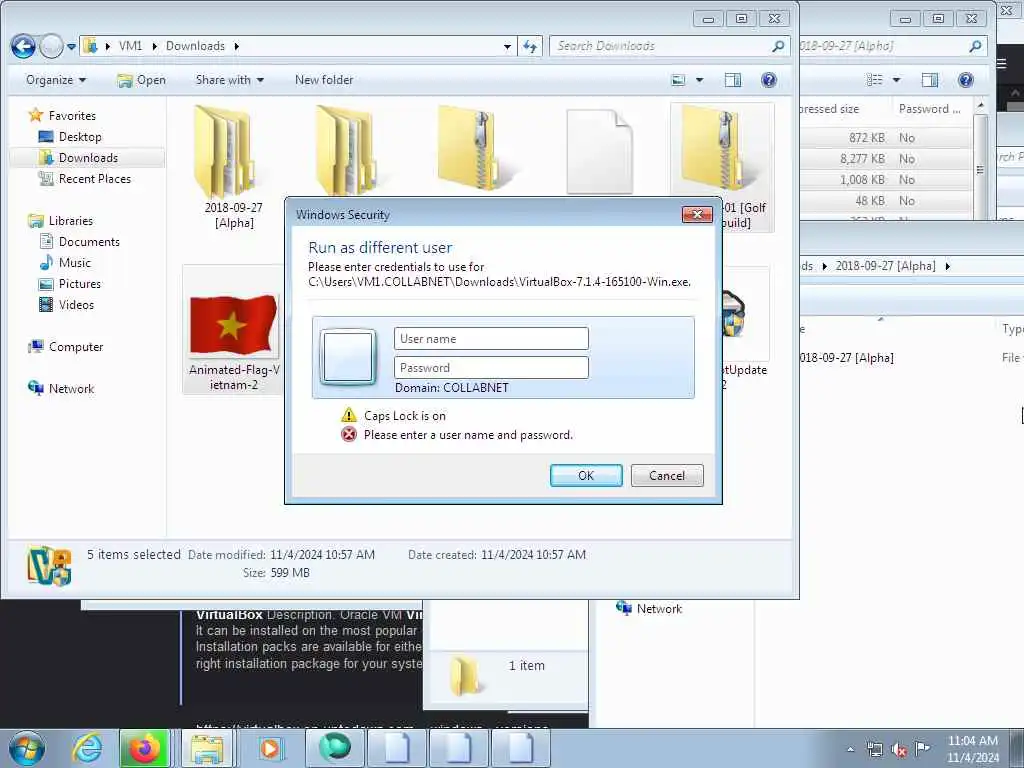Expand the arrow after Downloads breadcrumb

pyautogui.click(x=236, y=46)
